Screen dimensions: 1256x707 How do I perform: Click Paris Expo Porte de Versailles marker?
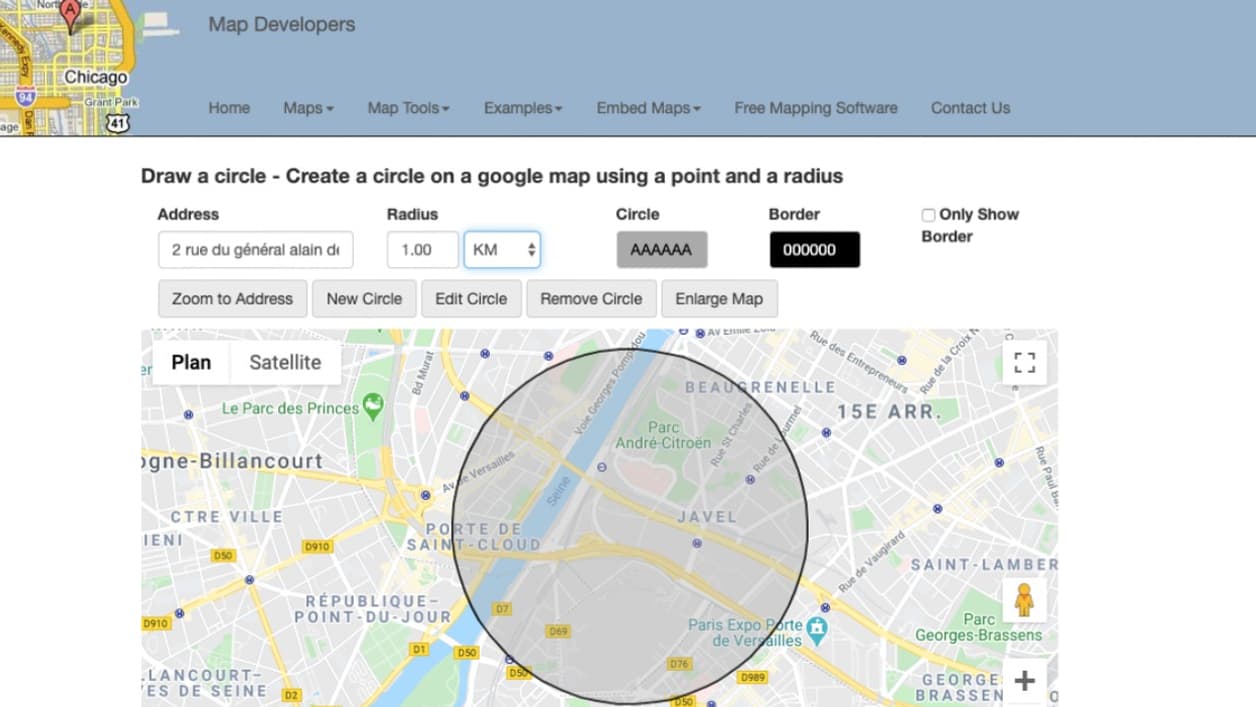click(x=818, y=629)
